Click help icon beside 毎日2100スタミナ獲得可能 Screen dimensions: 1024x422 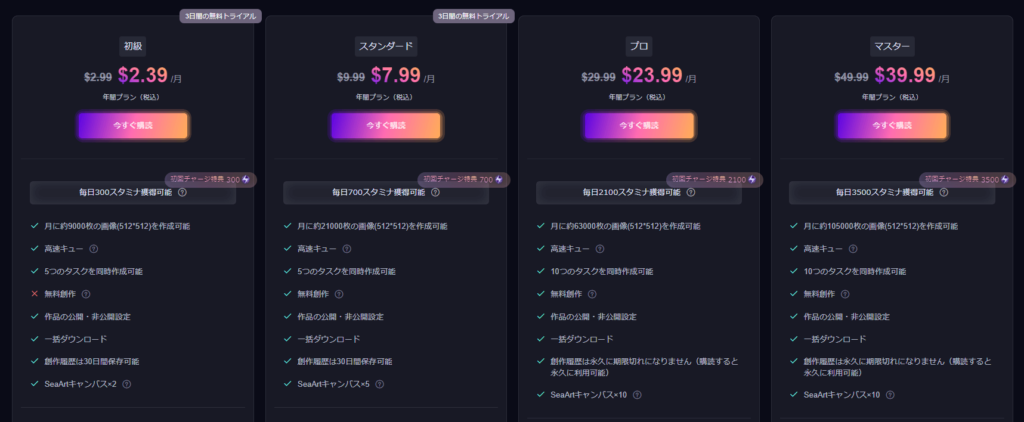[691, 193]
